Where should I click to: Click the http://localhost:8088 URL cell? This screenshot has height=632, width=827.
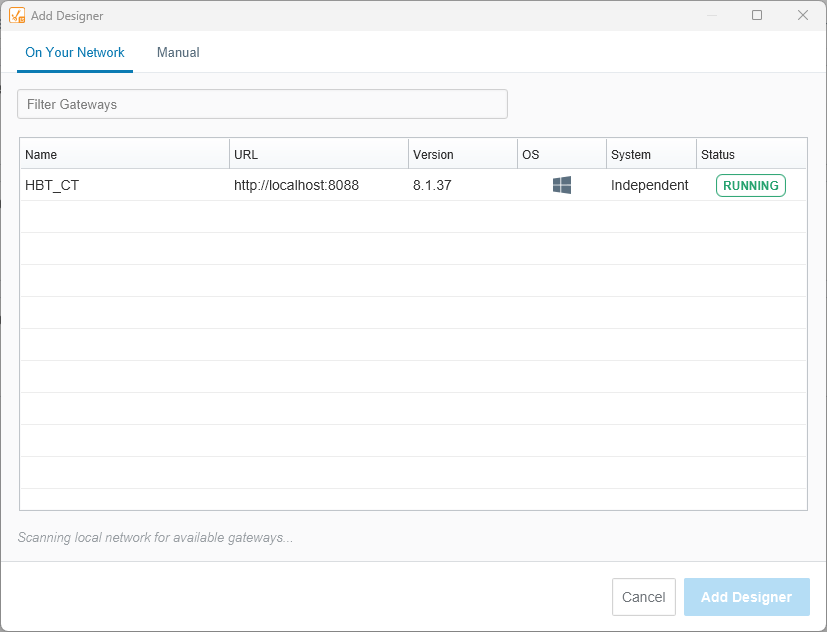pos(296,185)
